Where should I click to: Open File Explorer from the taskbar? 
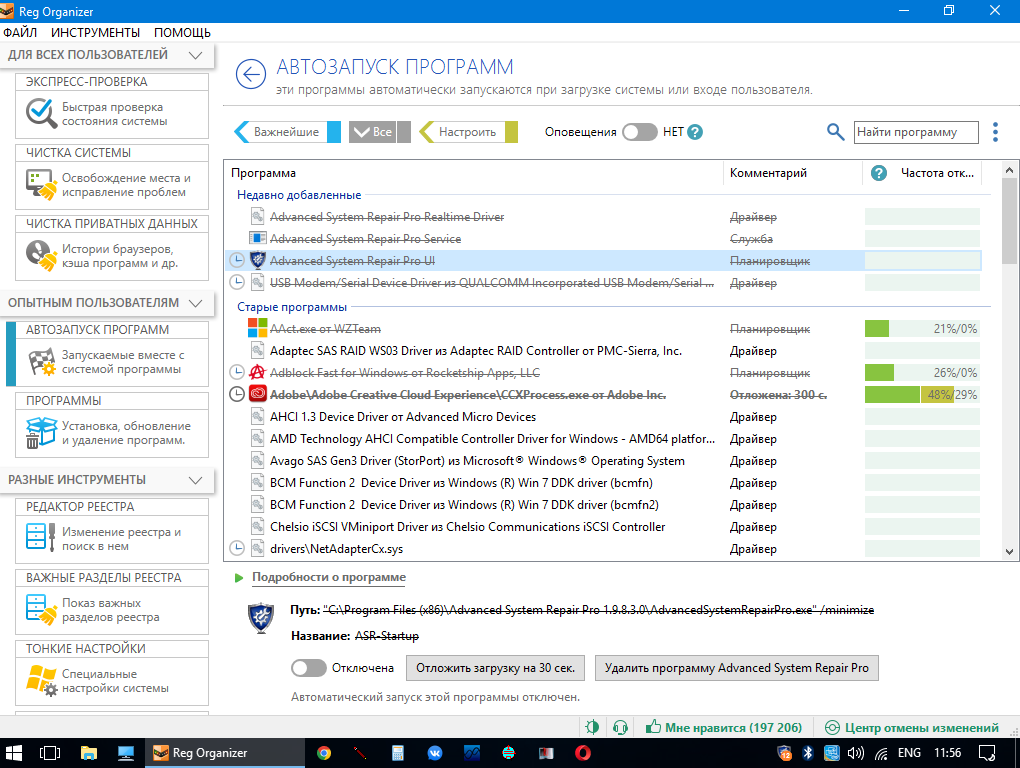(88, 753)
